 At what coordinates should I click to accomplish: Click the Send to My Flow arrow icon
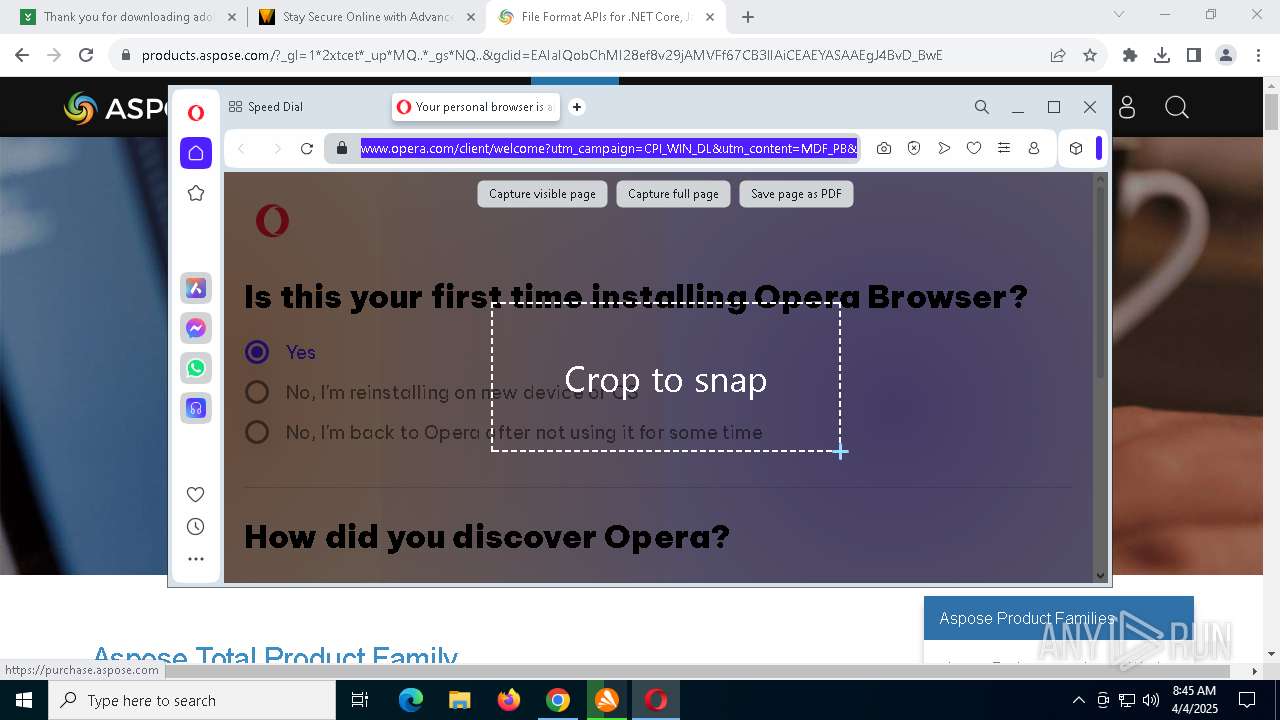[944, 148]
